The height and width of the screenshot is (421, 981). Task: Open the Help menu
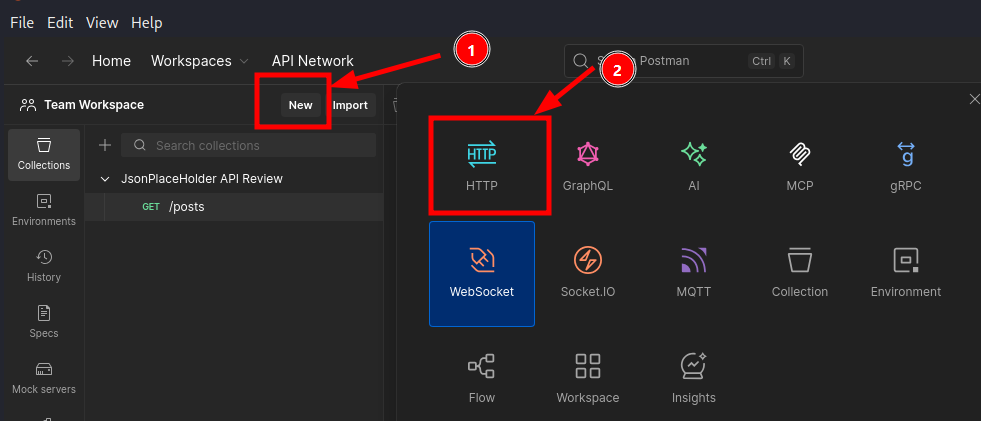click(x=146, y=23)
